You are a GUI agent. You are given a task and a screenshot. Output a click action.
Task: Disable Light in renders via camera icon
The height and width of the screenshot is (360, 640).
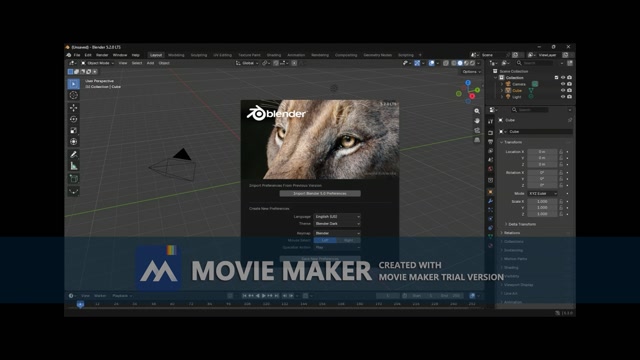[x=569, y=97]
